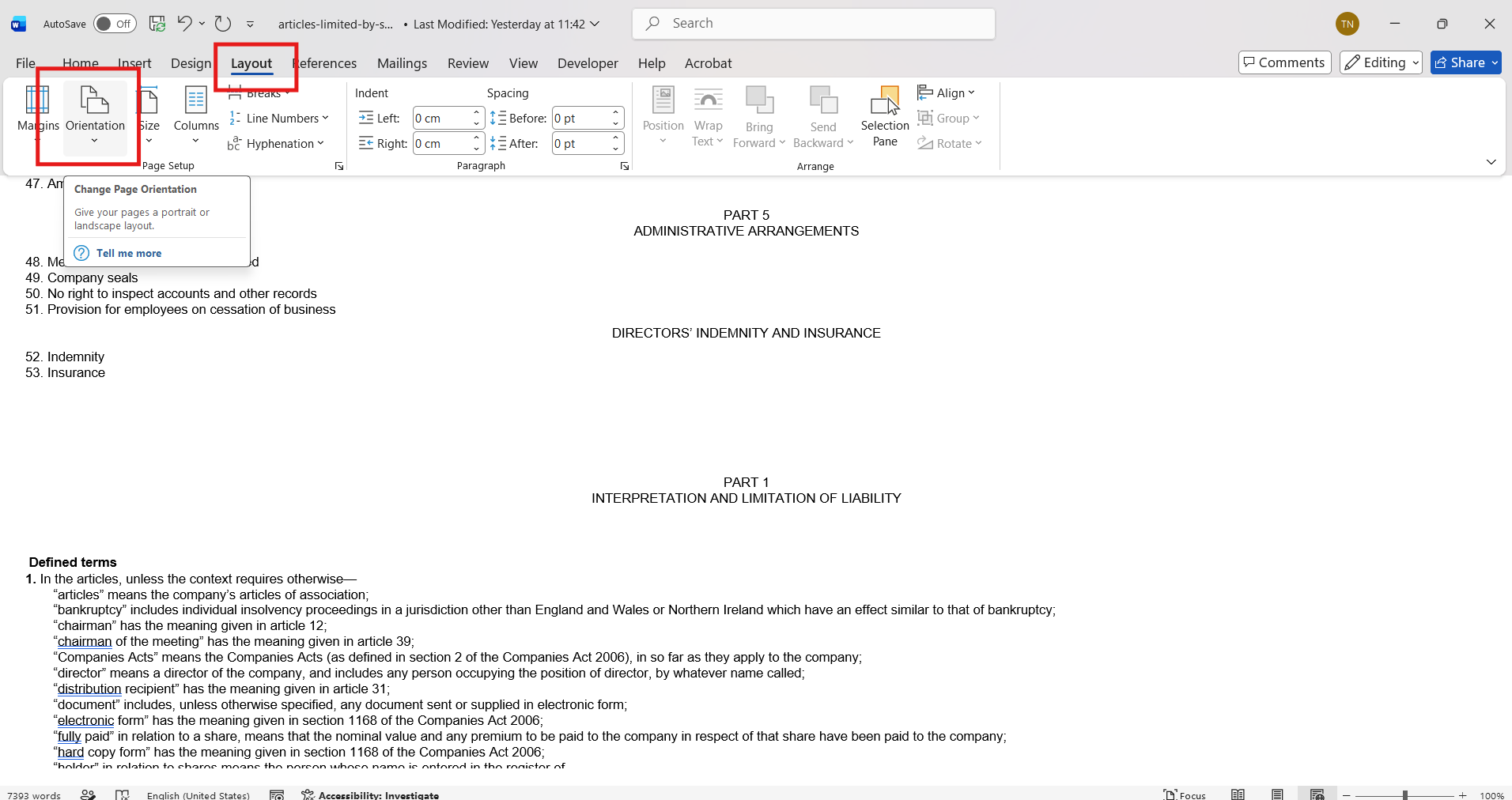Open the Editing mode dropdown

coord(1381,62)
